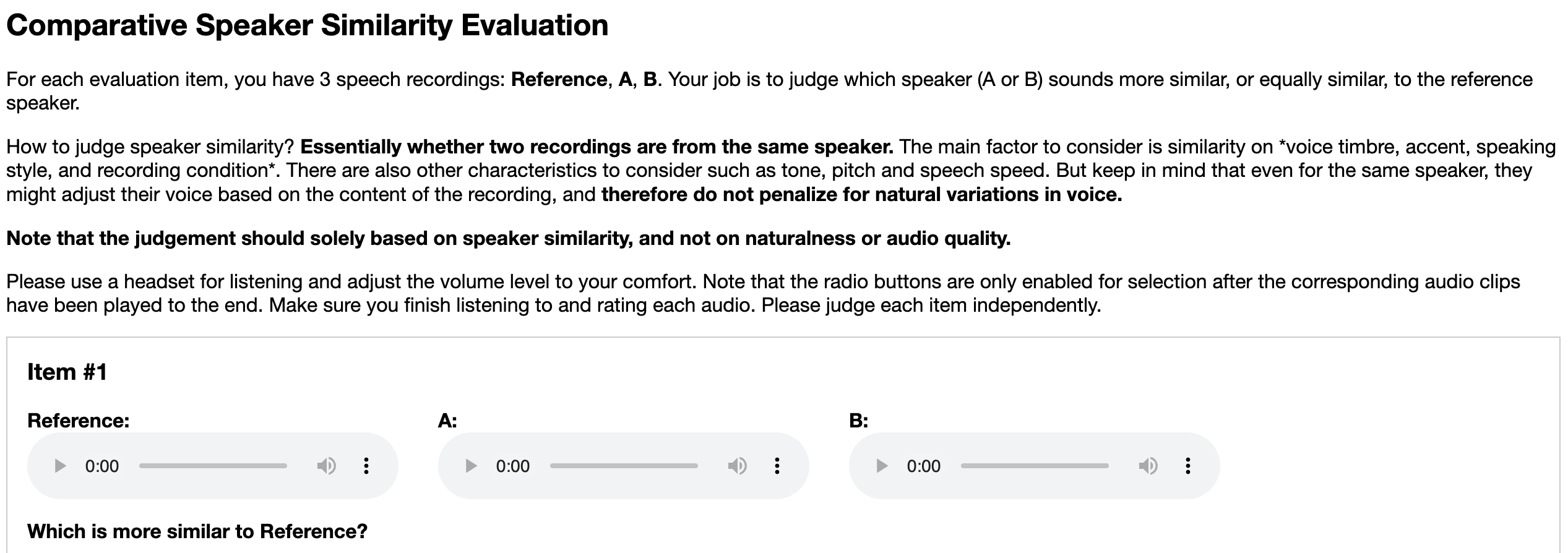The width and height of the screenshot is (1568, 553).
Task: Click the "Comparative Speaker Similarity Evaluation" title
Action: 307,25
